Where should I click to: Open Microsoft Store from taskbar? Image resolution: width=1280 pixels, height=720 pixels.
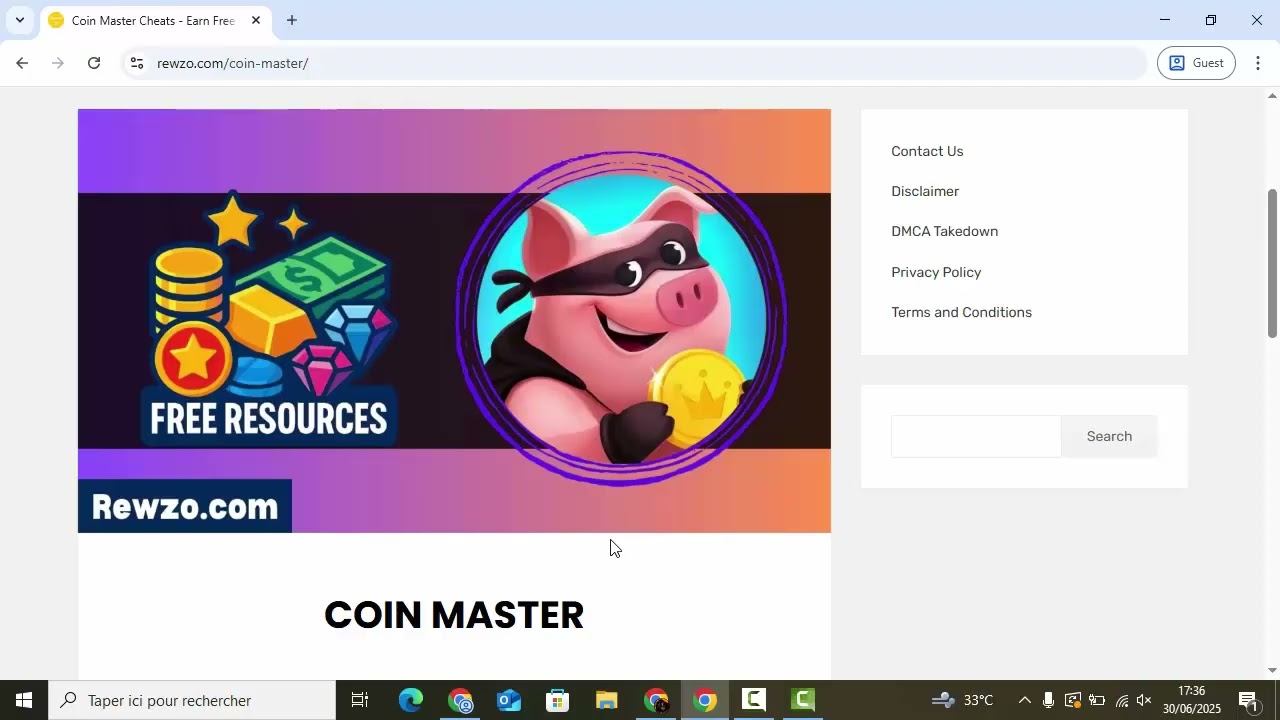tap(558, 700)
